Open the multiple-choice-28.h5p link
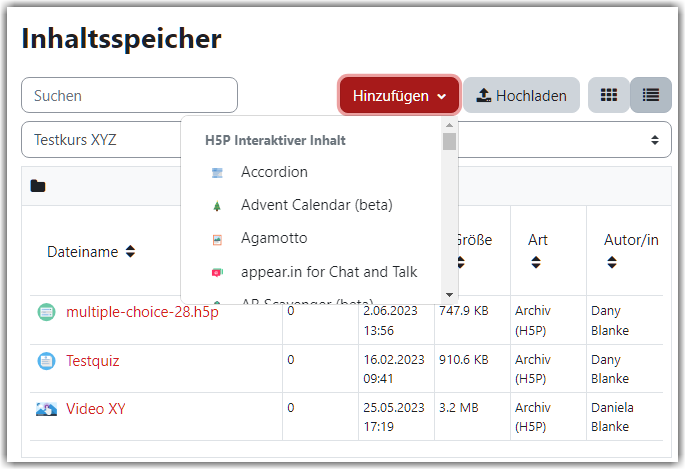The width and height of the screenshot is (686, 470). pyautogui.click(x=142, y=312)
